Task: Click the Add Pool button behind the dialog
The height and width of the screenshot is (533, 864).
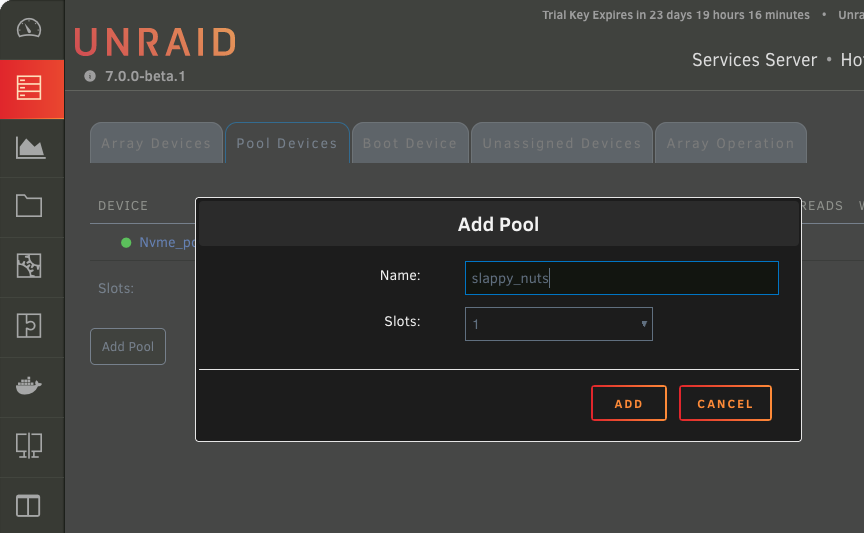Action: 128,347
